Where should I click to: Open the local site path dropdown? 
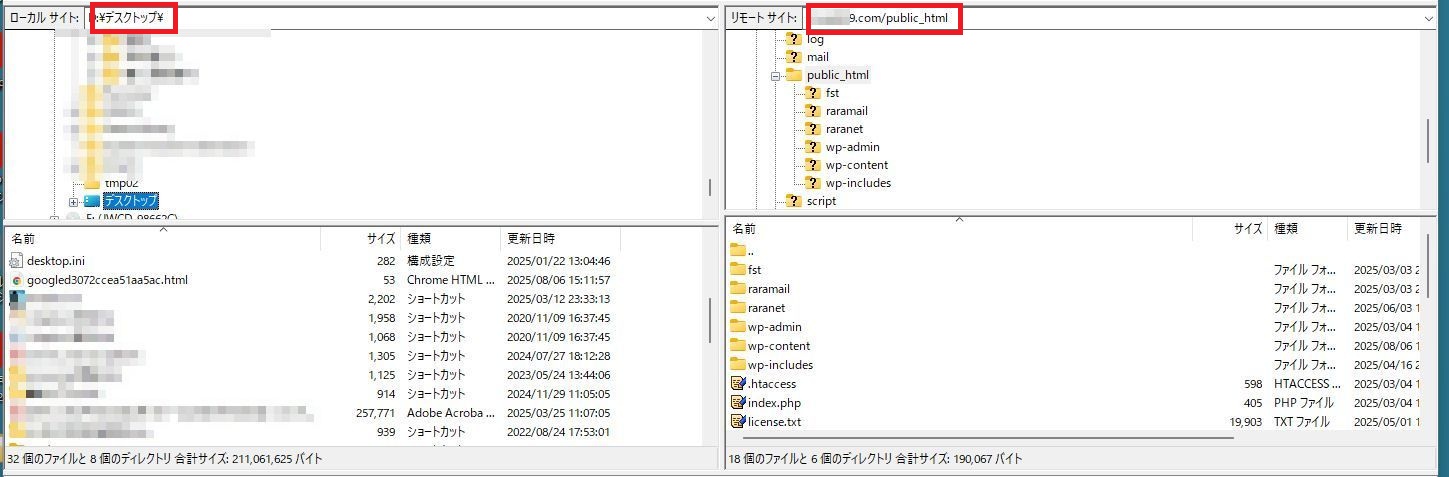coord(709,18)
